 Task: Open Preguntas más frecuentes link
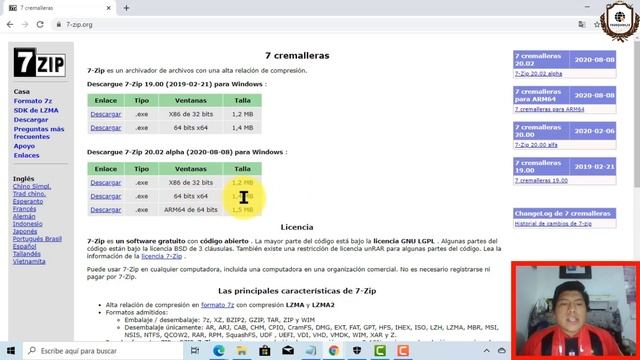point(39,133)
